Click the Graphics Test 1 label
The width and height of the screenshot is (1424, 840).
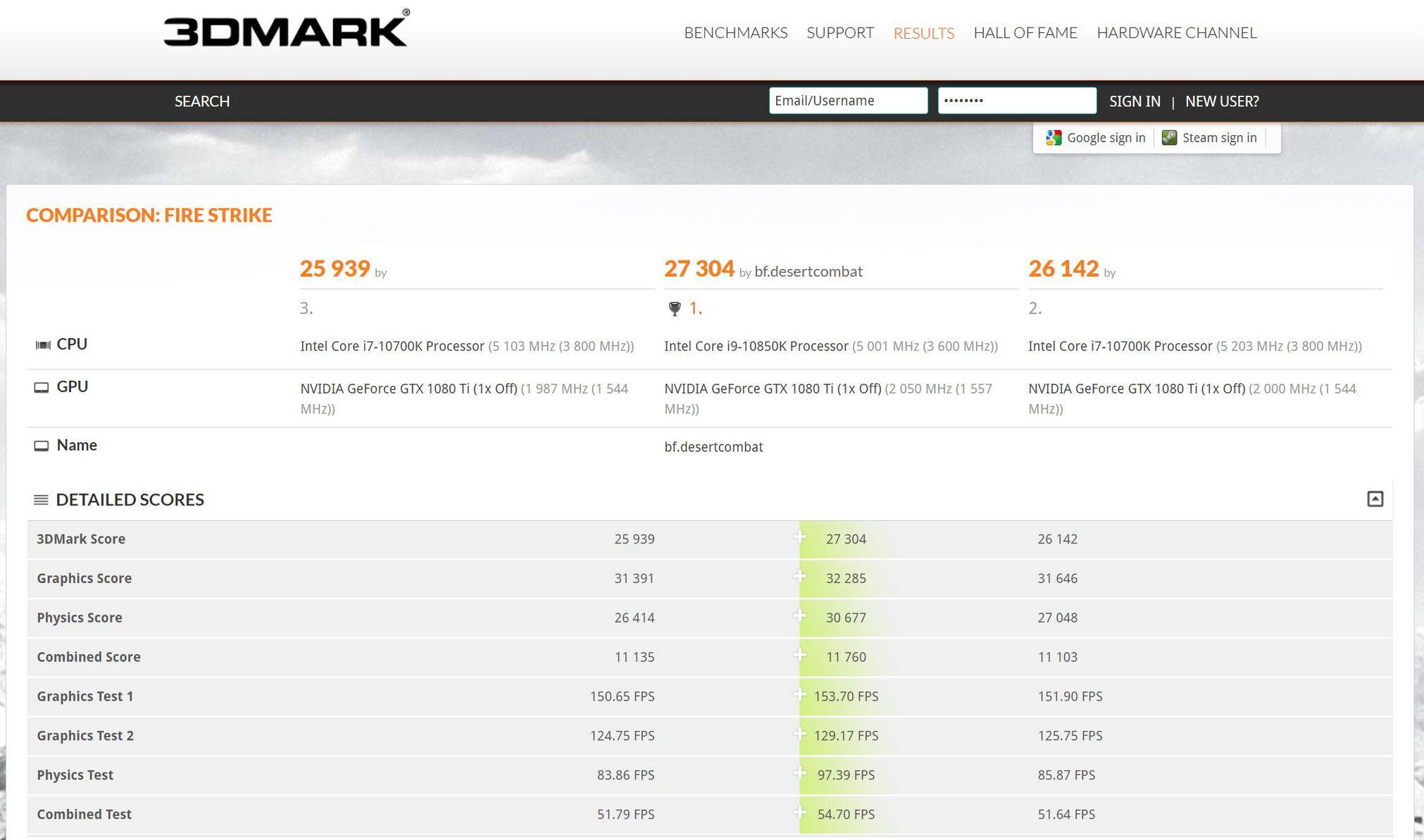[x=85, y=696]
